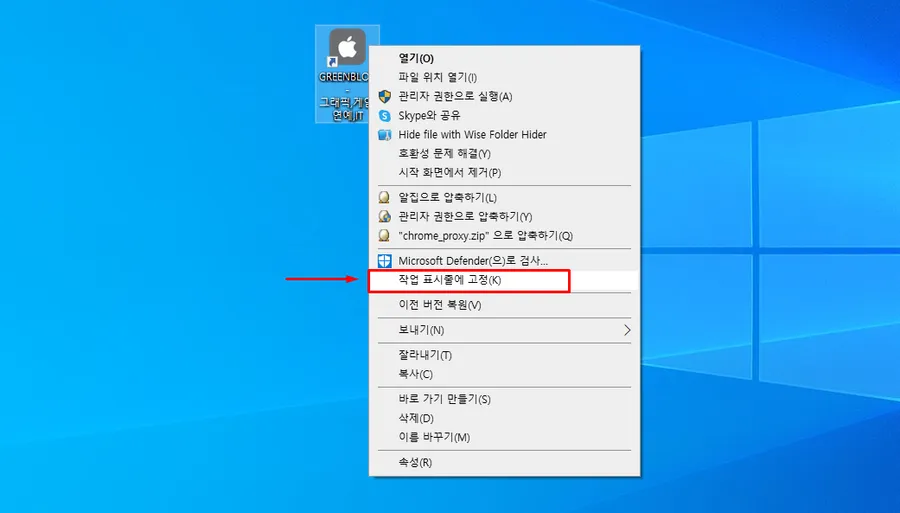Select 관리자 권한으로 압축하기(Y)
The width and height of the screenshot is (900, 513).
point(504,217)
